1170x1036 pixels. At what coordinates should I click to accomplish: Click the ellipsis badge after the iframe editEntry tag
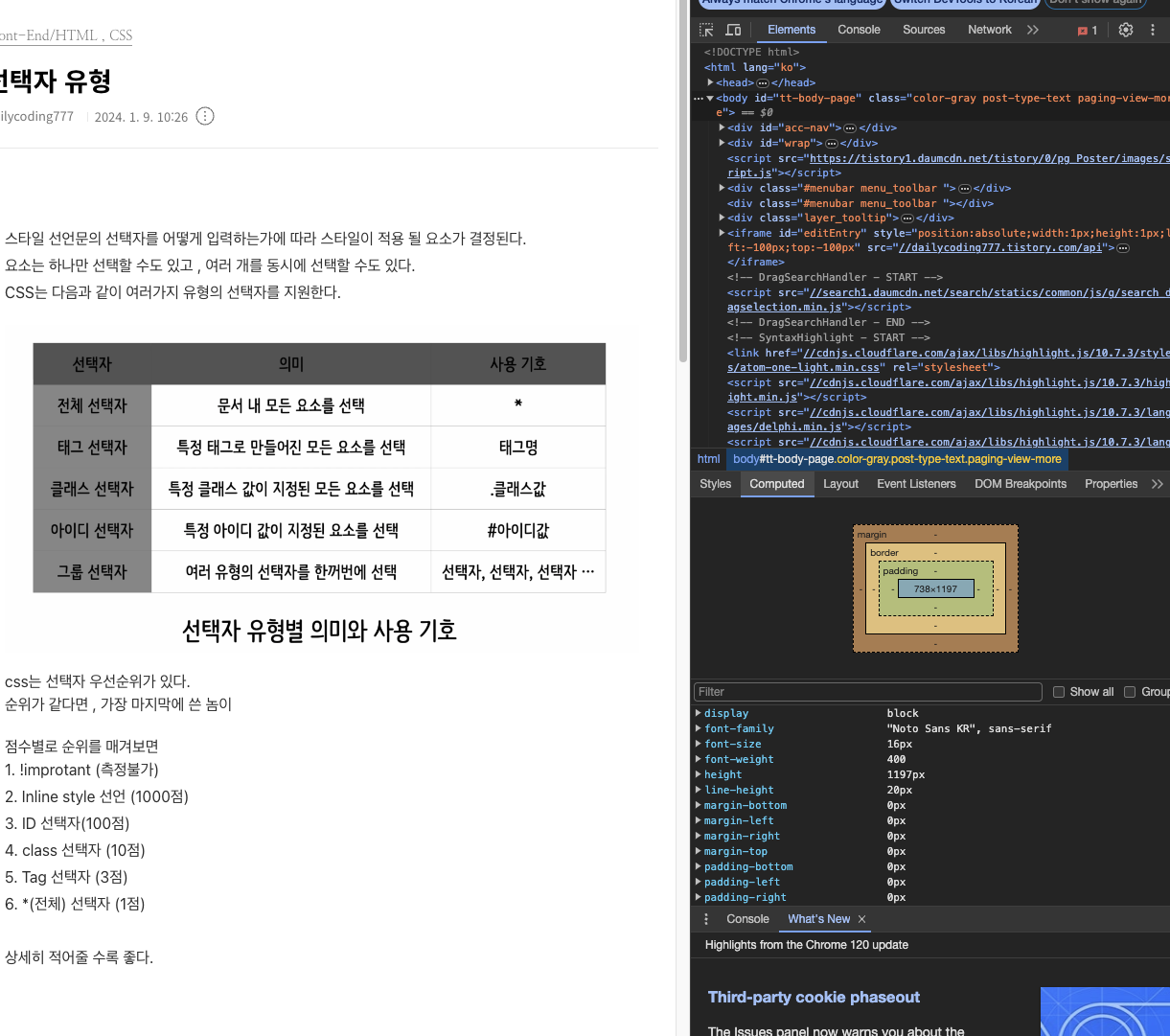pos(1122,248)
